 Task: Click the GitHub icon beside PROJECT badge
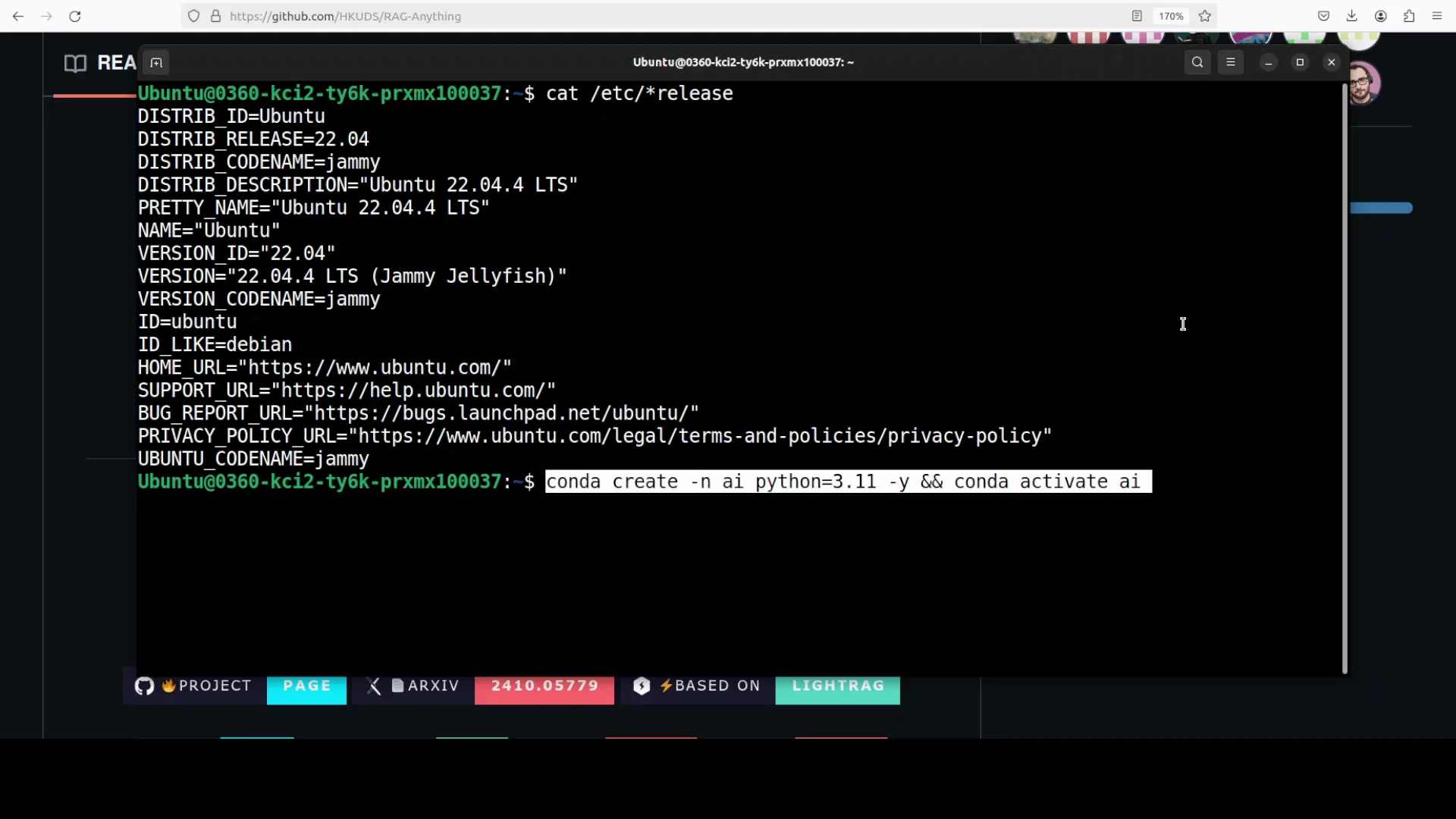coord(144,686)
